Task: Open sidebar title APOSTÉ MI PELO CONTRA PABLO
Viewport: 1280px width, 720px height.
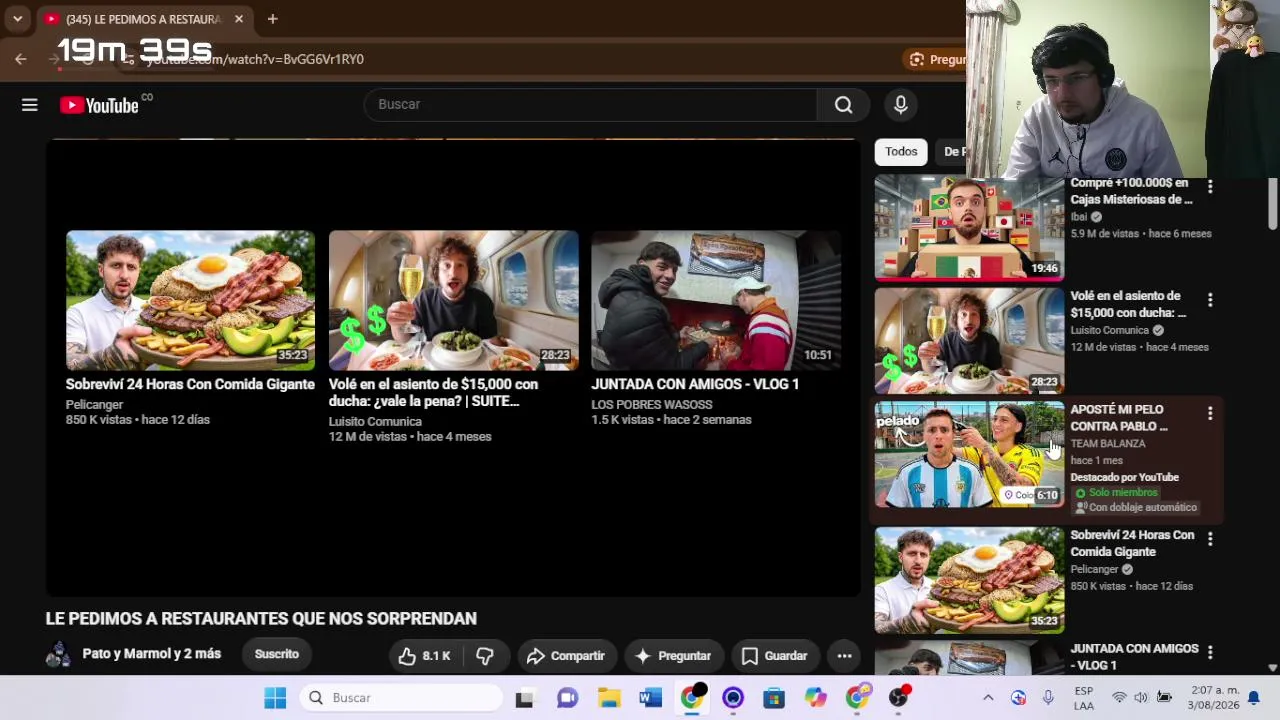Action: pyautogui.click(x=1119, y=417)
